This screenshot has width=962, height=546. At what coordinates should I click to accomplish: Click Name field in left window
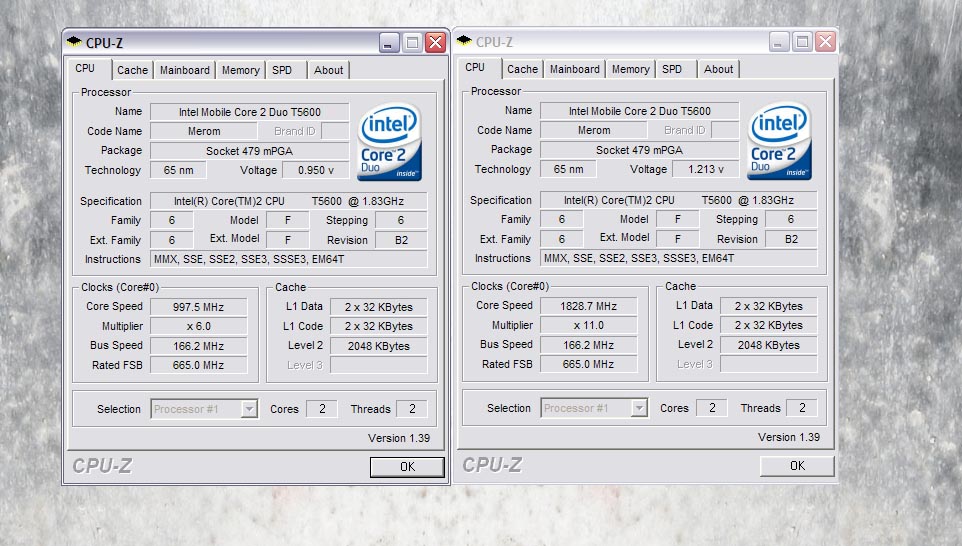click(250, 112)
